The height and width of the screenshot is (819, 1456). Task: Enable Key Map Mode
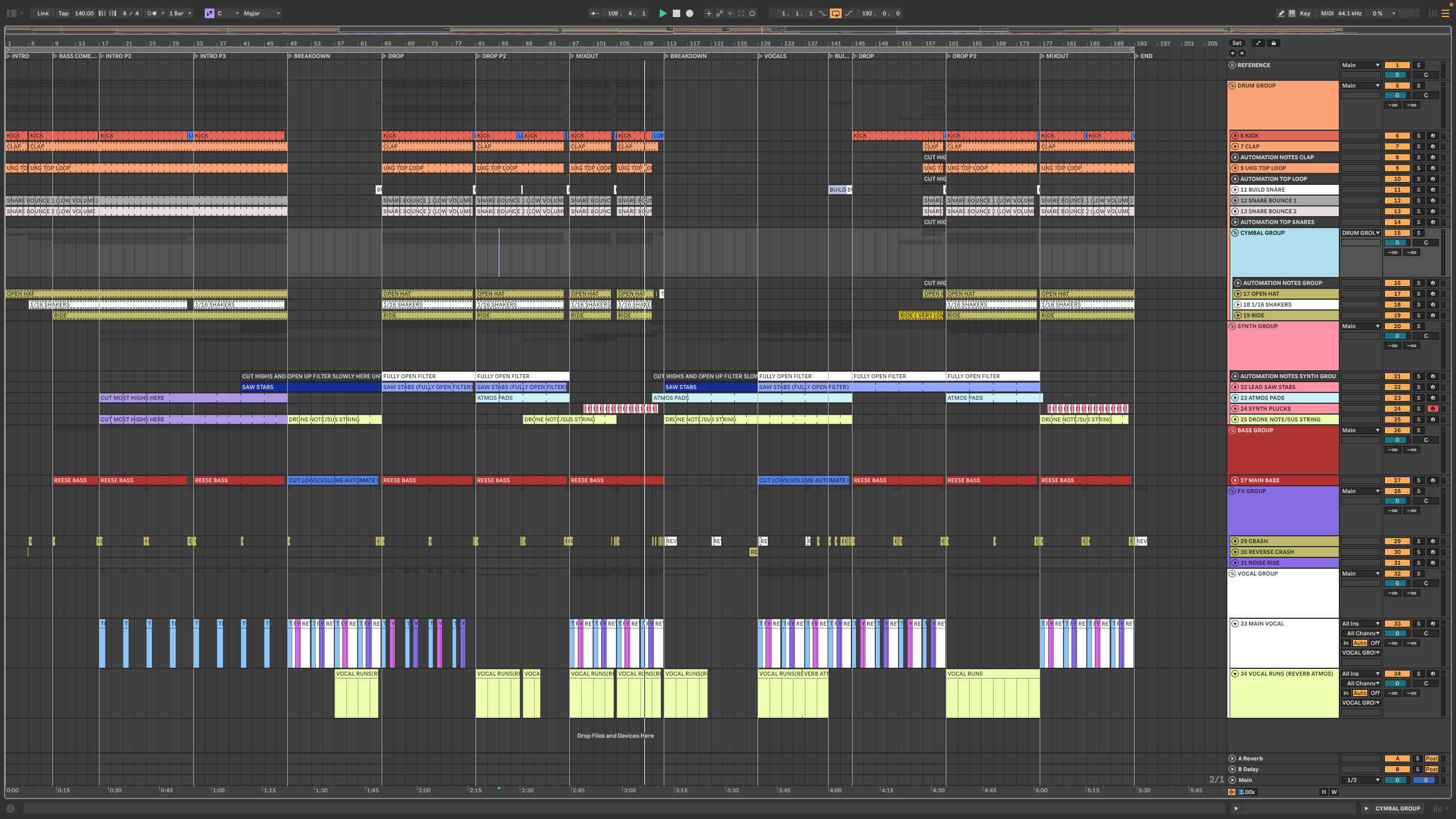click(x=1305, y=13)
